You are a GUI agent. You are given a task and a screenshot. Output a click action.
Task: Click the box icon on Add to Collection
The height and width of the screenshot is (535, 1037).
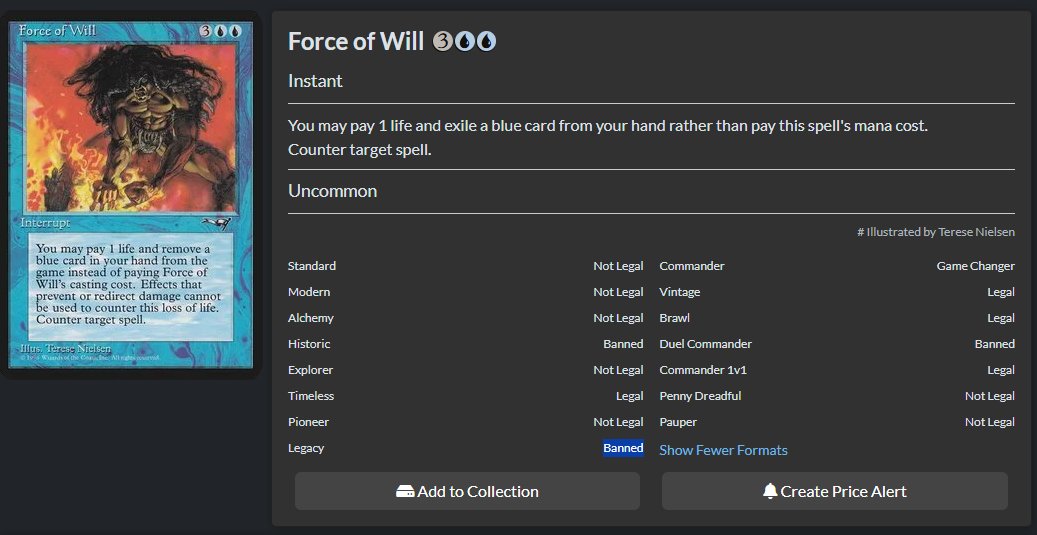pyautogui.click(x=405, y=491)
